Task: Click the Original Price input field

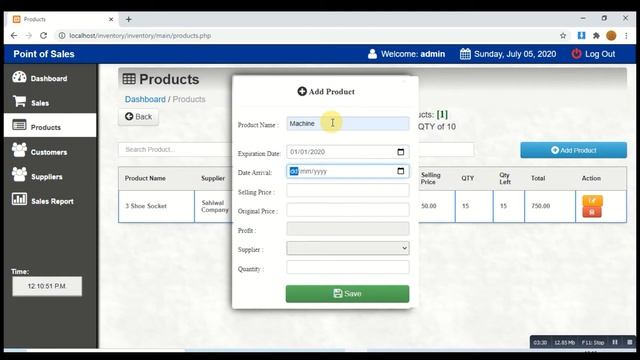Action: tap(347, 210)
